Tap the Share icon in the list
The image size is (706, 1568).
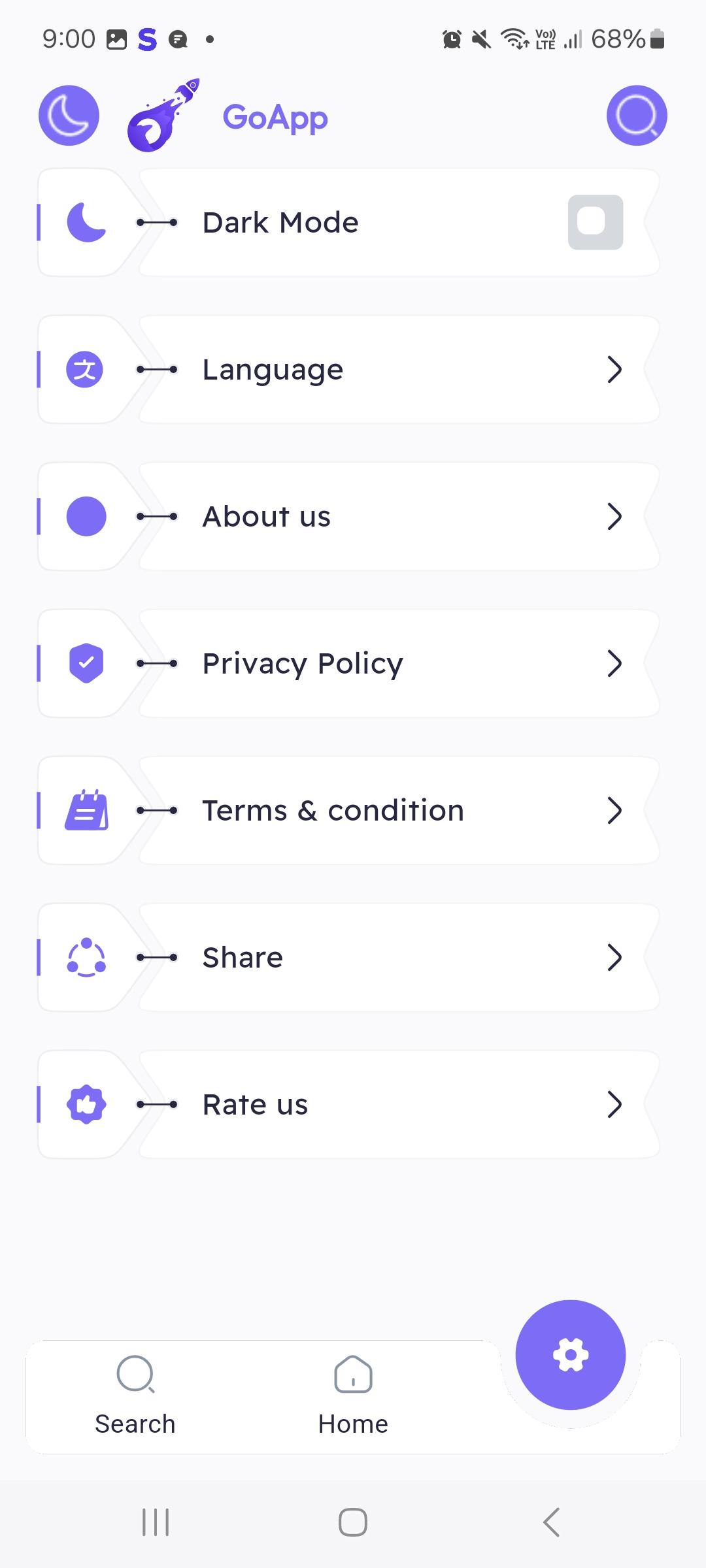pyautogui.click(x=86, y=958)
